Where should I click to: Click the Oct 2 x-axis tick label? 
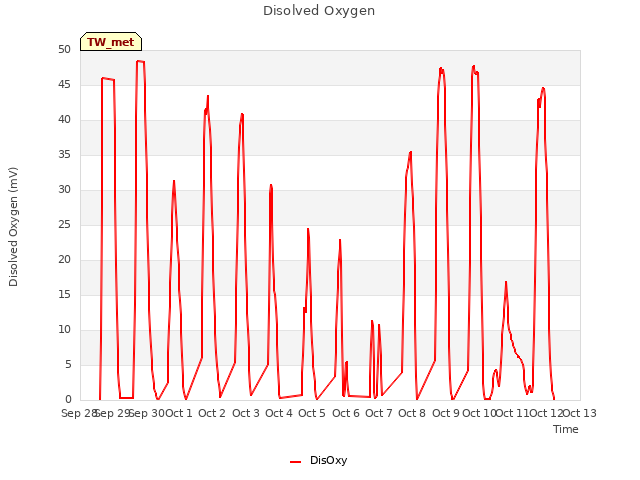[212, 413]
